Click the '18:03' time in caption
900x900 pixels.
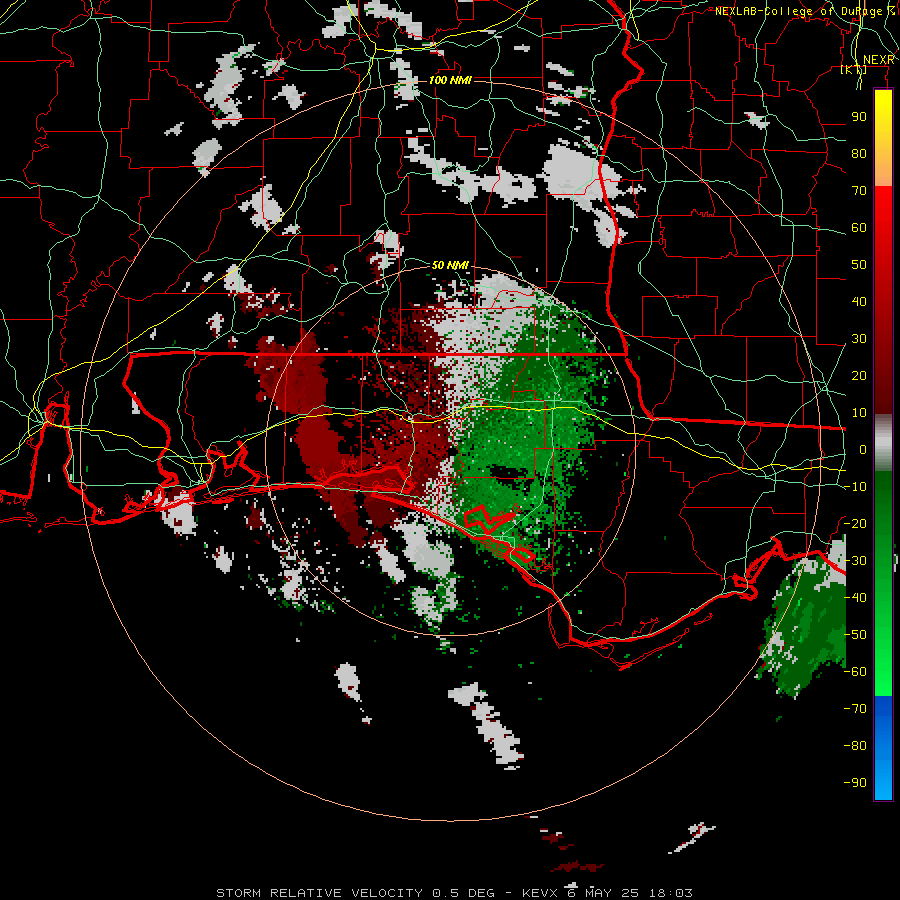coord(671,893)
